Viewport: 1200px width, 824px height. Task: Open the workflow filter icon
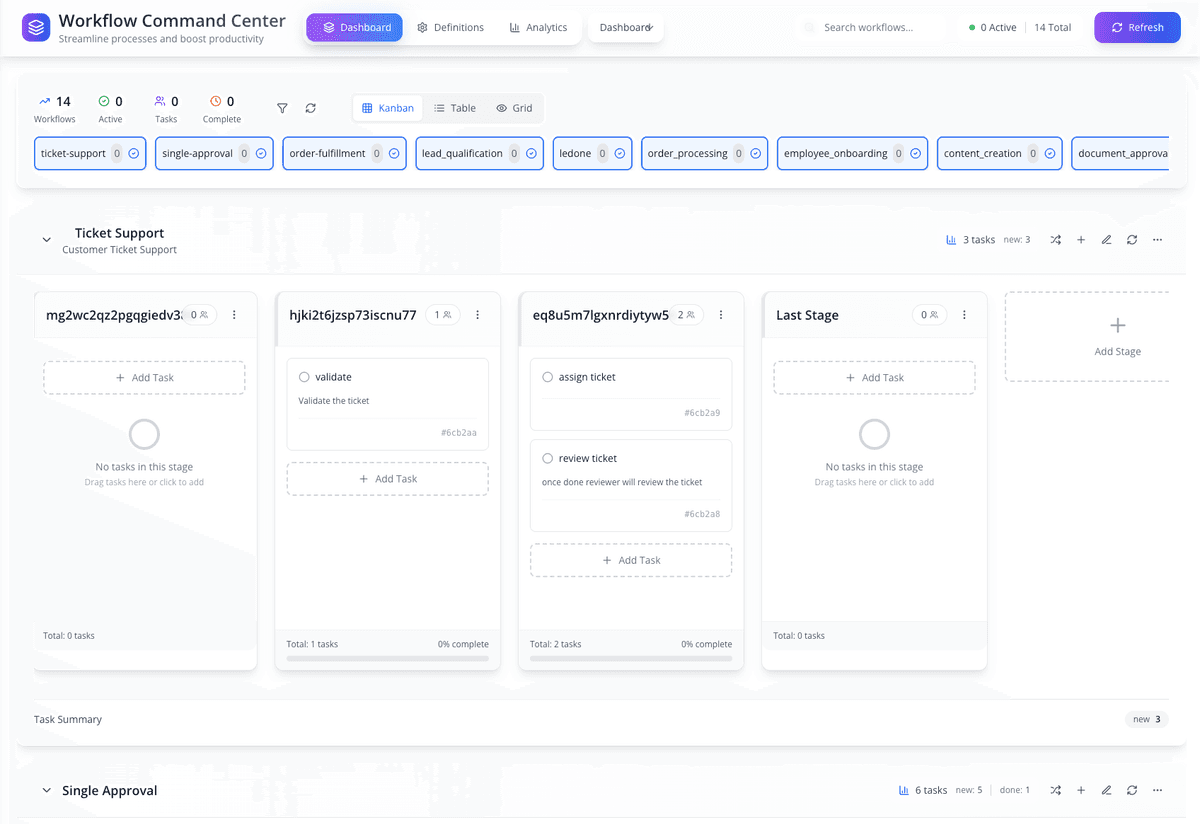282,107
